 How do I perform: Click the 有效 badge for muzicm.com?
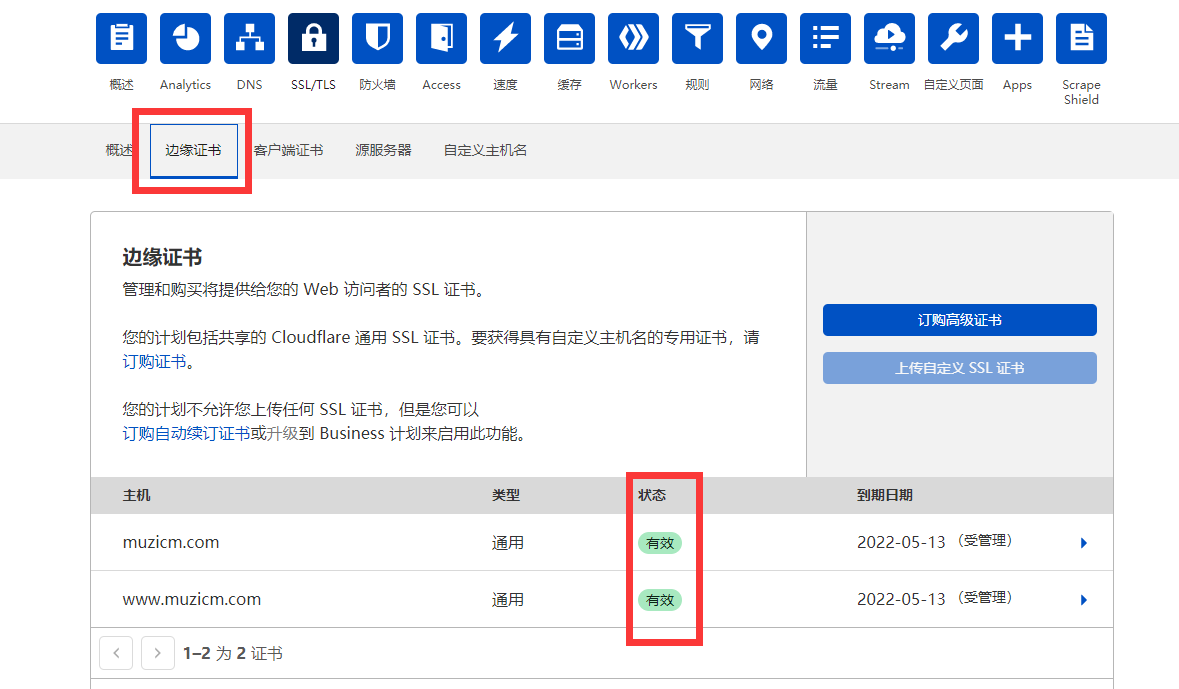click(x=659, y=543)
